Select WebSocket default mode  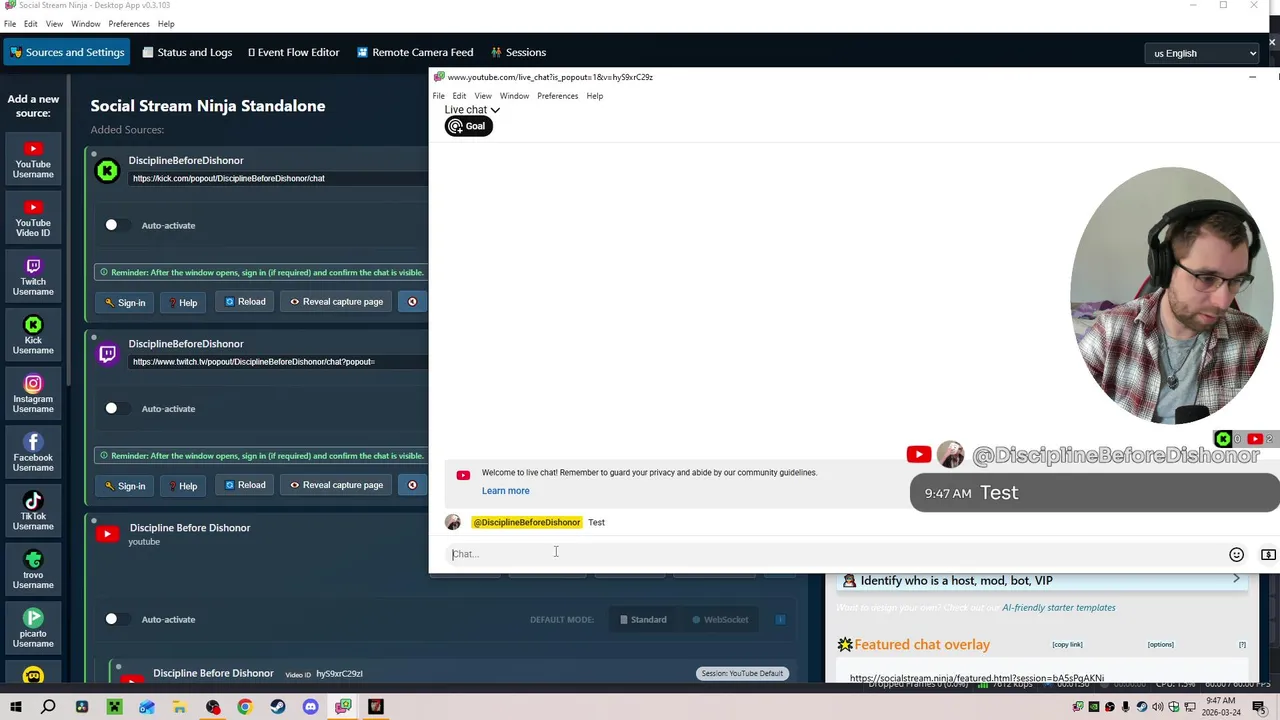pyautogui.click(x=720, y=619)
